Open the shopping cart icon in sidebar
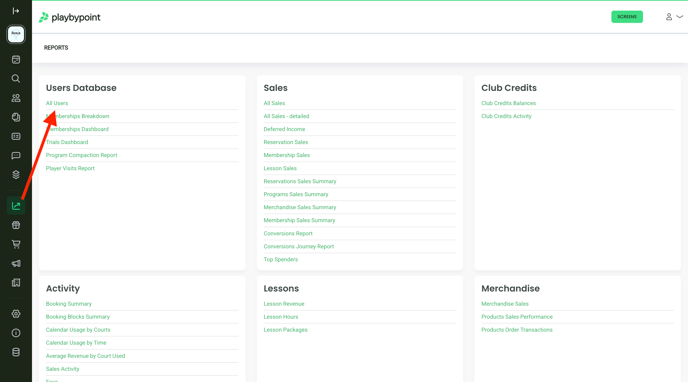Viewport: 688px width, 382px height. point(16,244)
